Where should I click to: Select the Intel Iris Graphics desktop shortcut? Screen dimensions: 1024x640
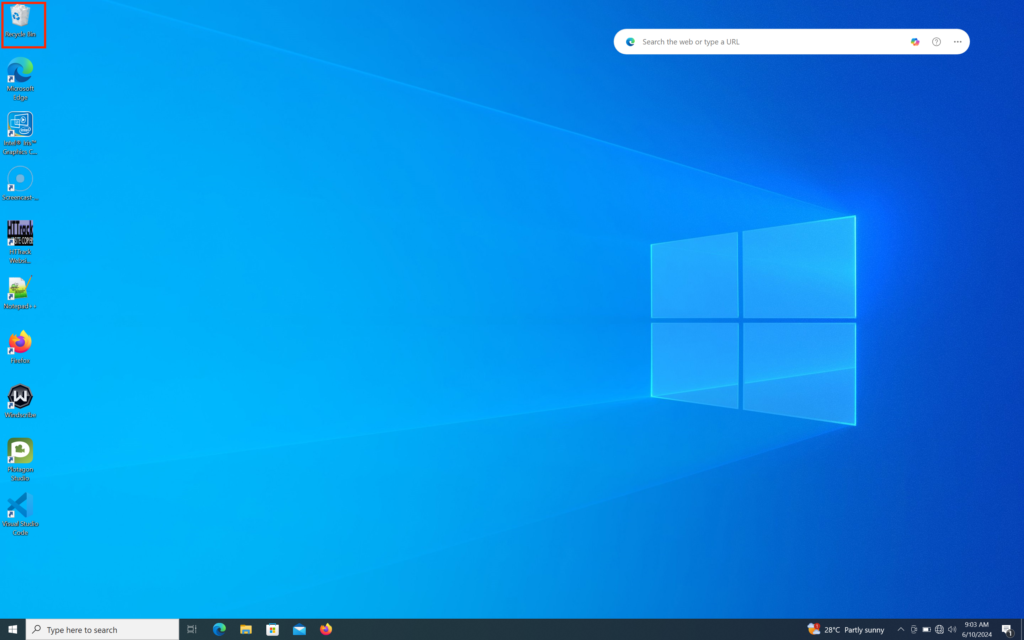click(20, 133)
